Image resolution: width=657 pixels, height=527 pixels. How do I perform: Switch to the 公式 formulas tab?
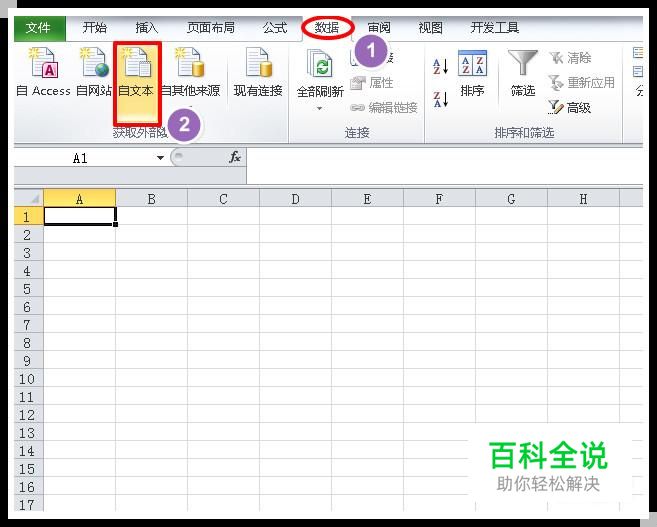(275, 28)
